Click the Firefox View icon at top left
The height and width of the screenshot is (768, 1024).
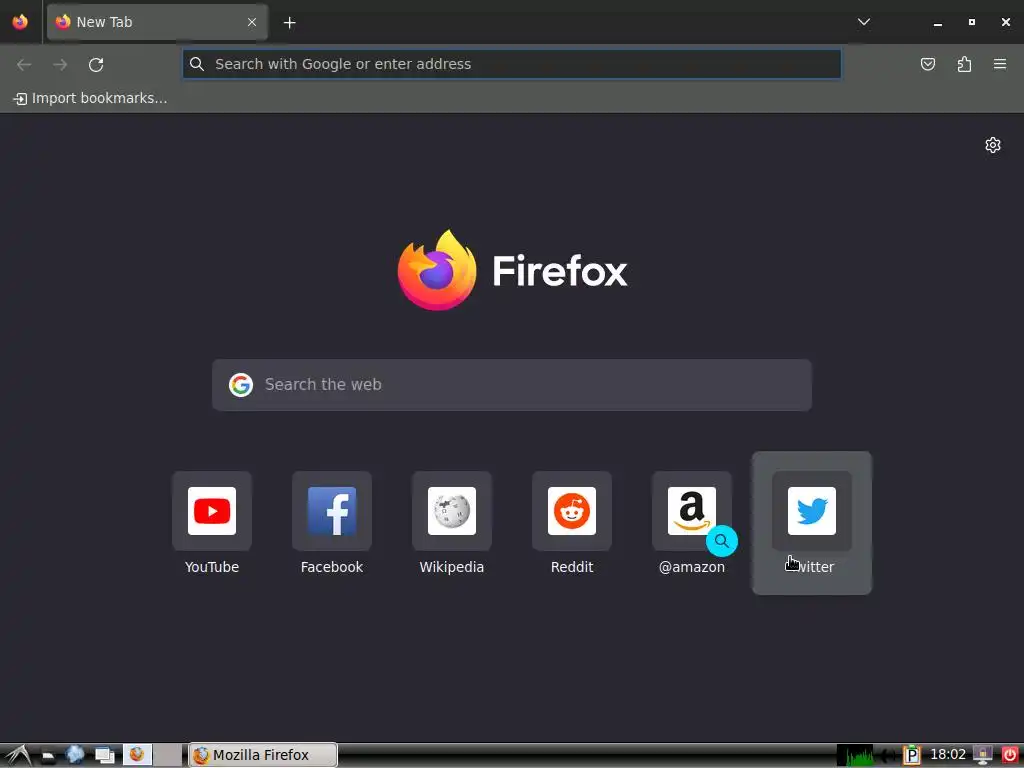[20, 22]
